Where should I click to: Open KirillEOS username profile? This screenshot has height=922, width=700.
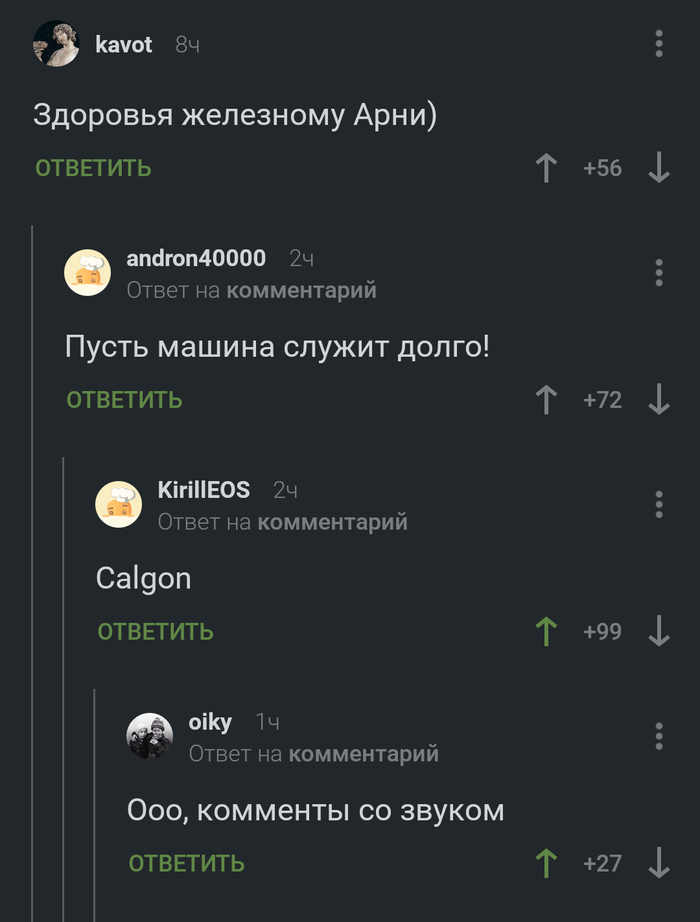[x=204, y=490]
